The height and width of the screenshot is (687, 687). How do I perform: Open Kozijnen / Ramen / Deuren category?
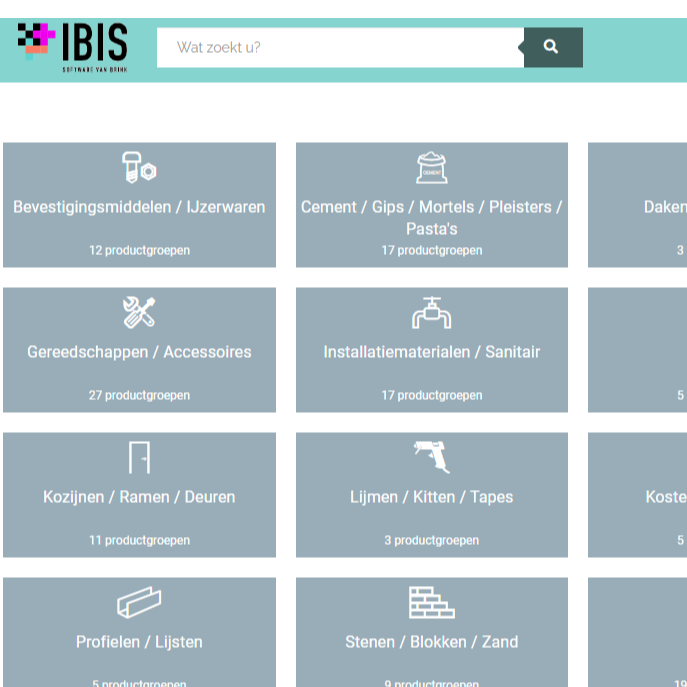click(139, 495)
